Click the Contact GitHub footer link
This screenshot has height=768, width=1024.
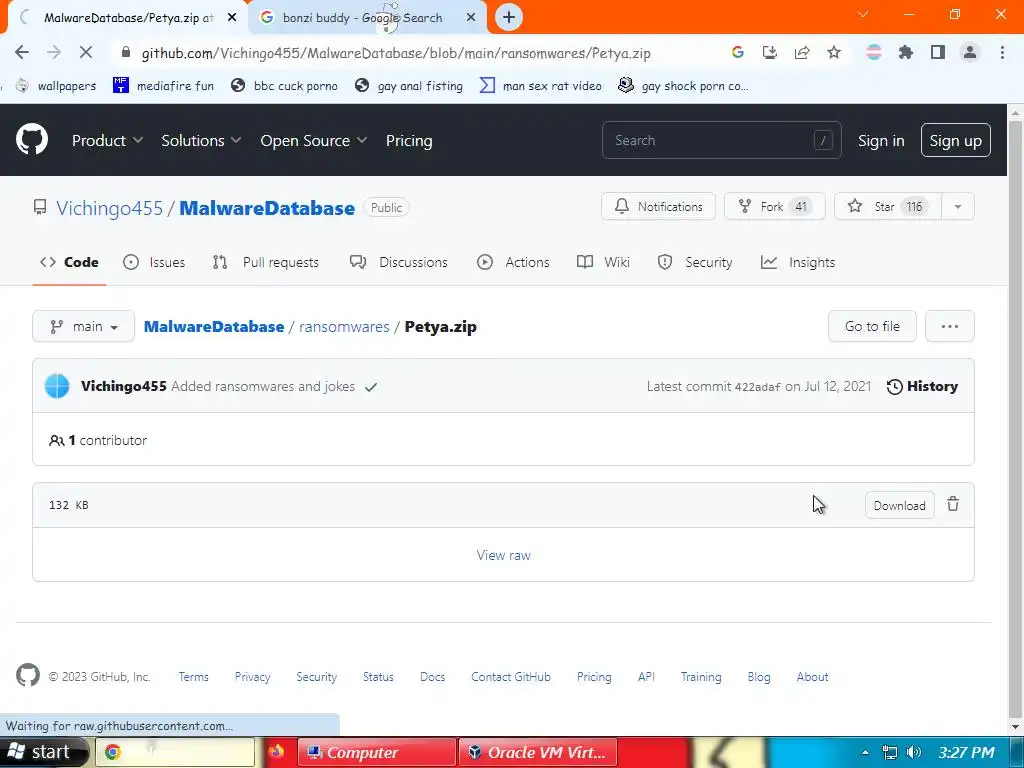pos(511,677)
